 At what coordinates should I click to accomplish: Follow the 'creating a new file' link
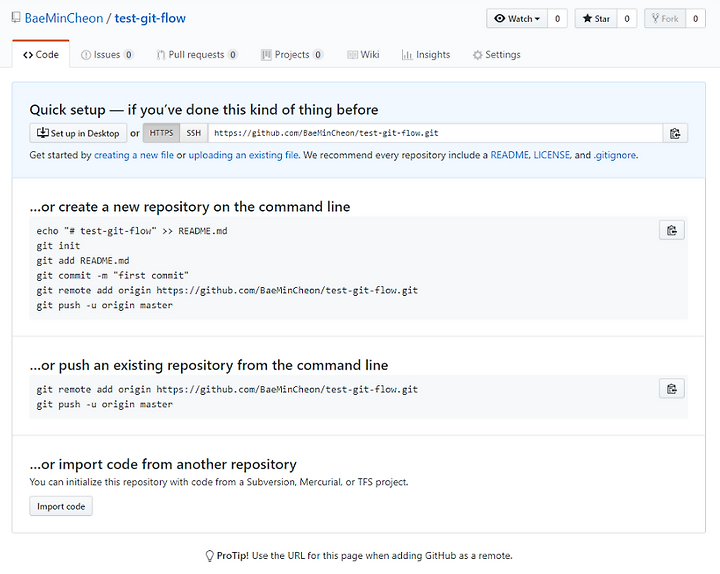134,155
